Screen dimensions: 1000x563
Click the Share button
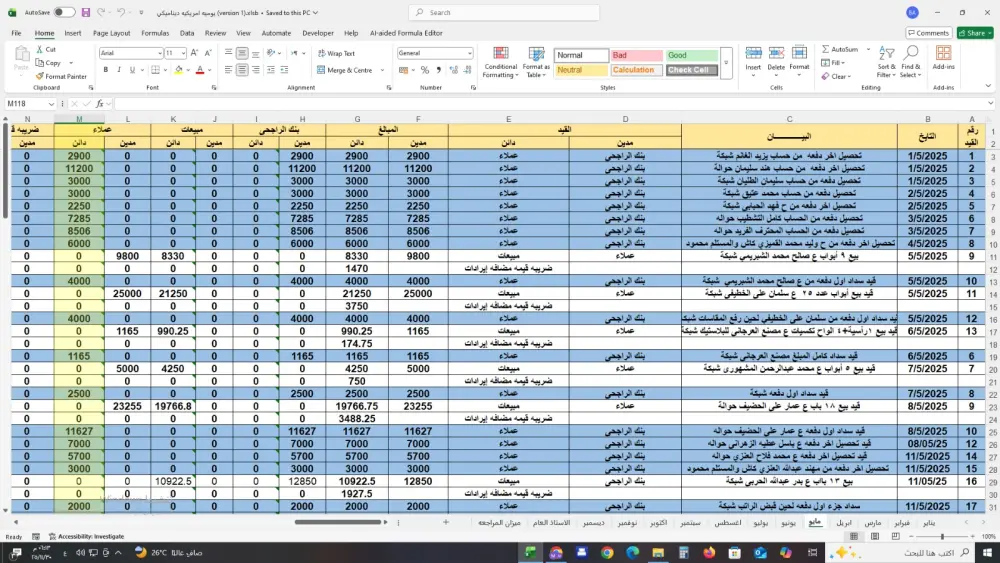[975, 33]
